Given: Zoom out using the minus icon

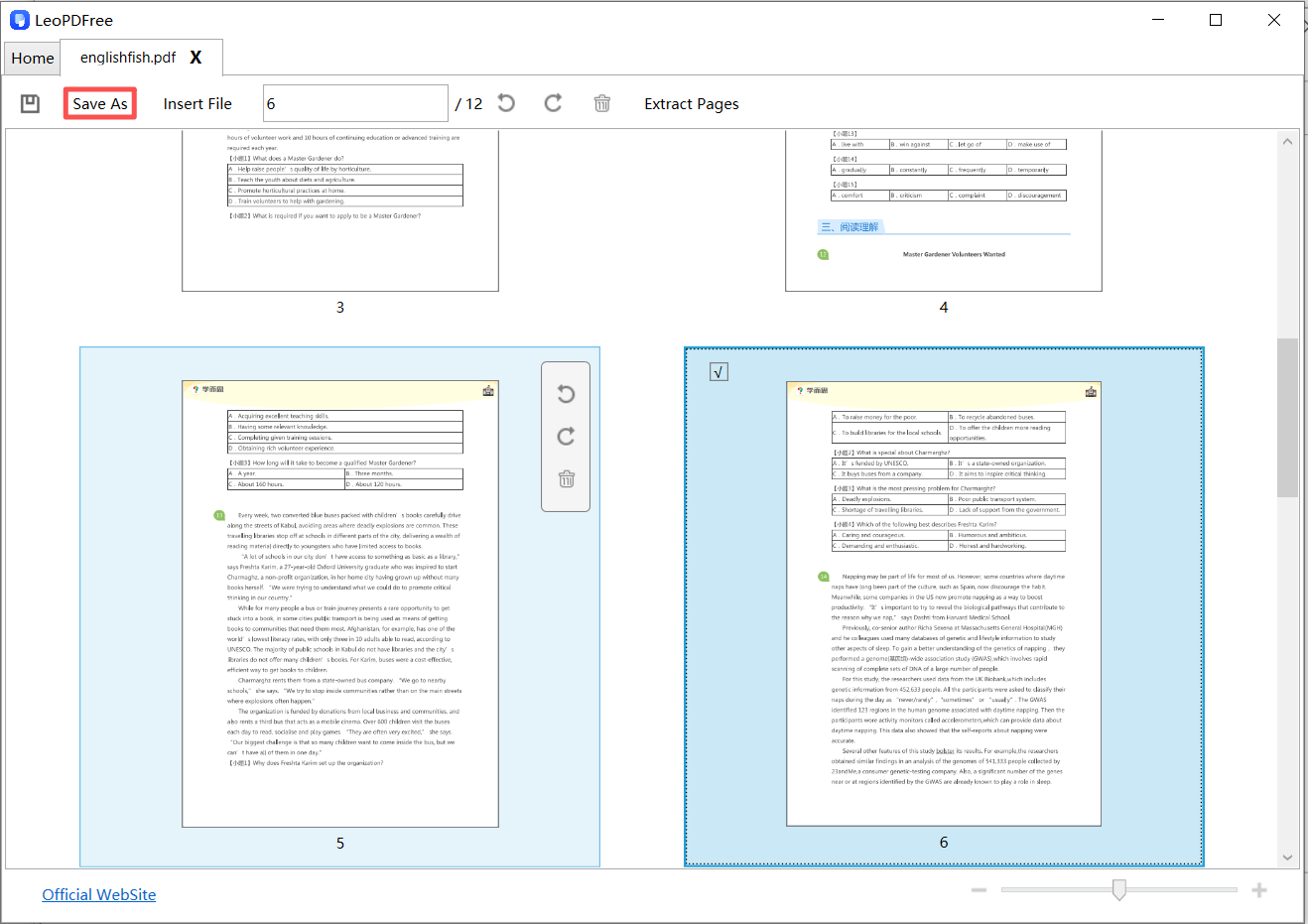Looking at the screenshot, I should 979,889.
